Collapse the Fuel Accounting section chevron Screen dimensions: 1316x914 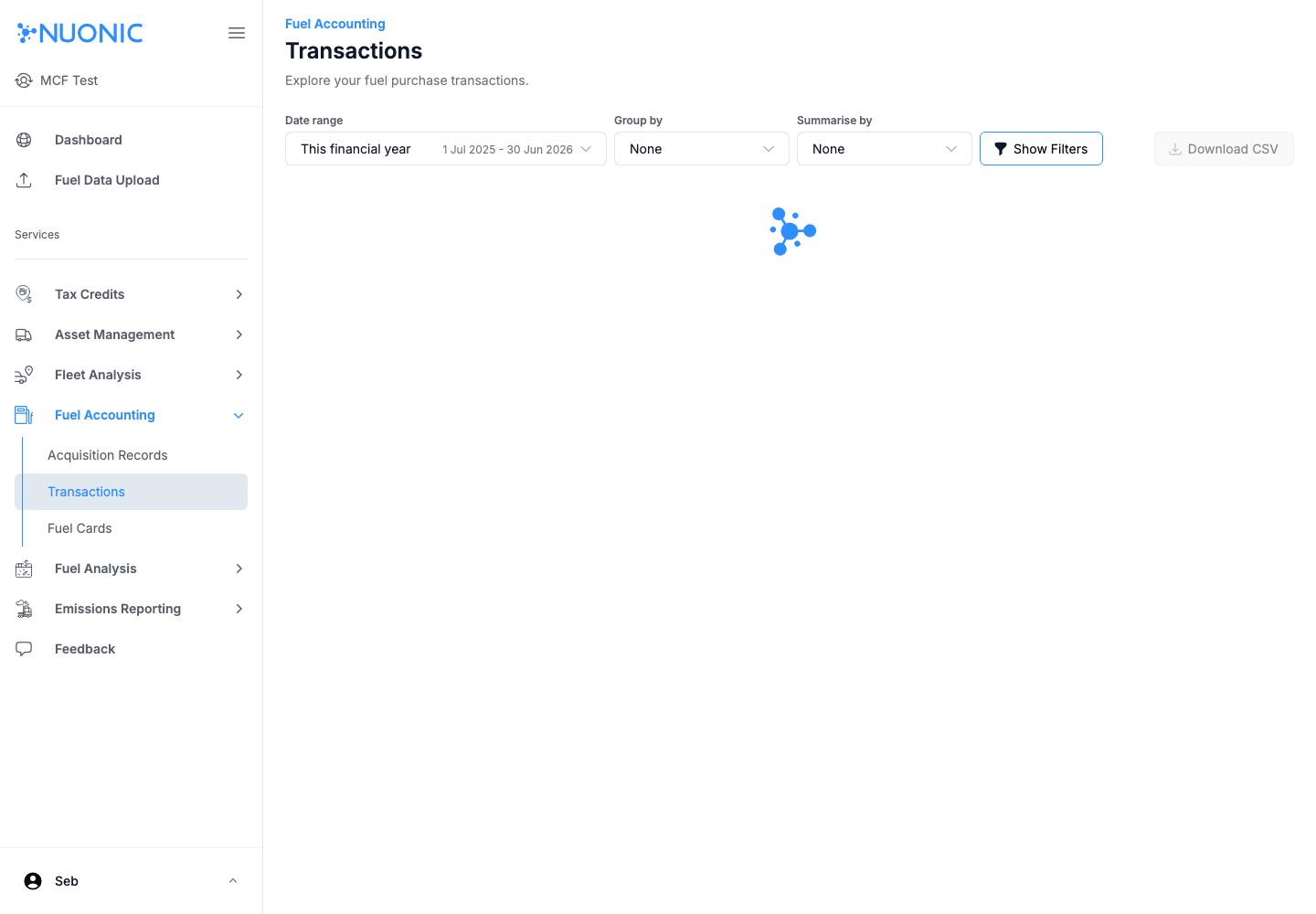point(239,415)
